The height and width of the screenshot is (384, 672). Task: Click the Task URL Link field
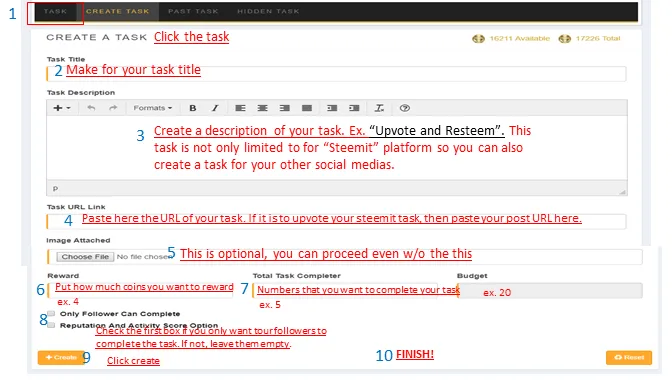coord(336,221)
